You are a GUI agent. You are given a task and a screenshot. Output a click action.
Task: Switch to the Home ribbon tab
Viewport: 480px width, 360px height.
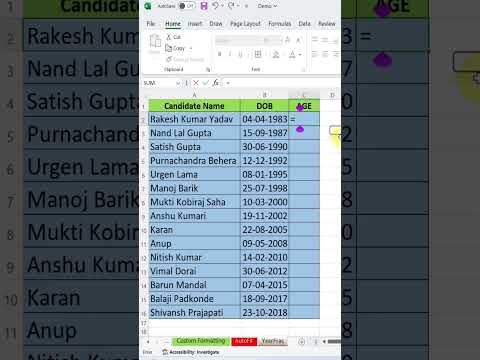tap(173, 24)
